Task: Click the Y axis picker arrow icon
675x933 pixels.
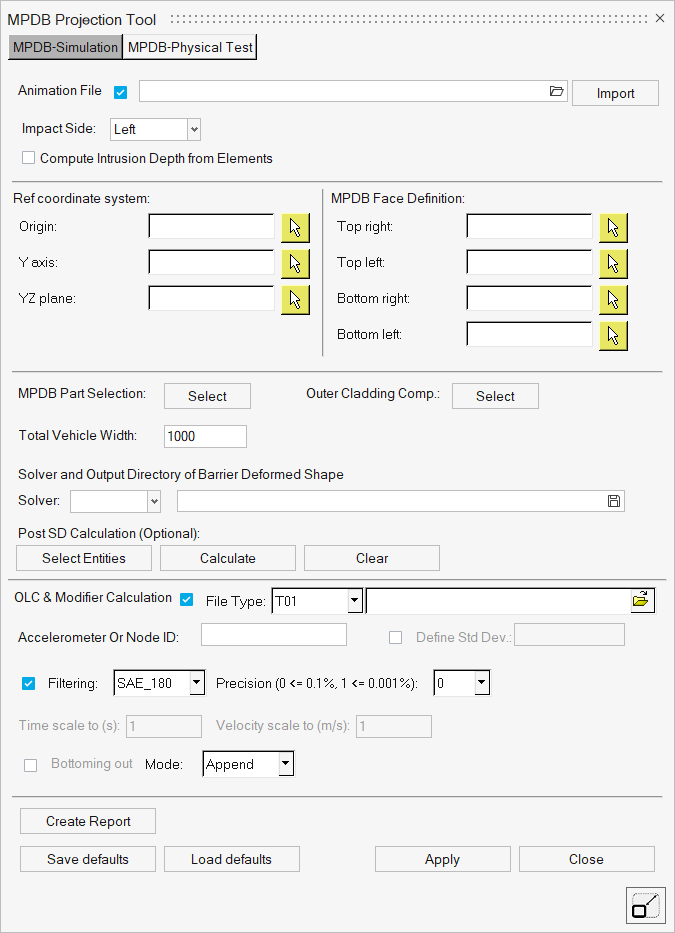Action: click(295, 264)
